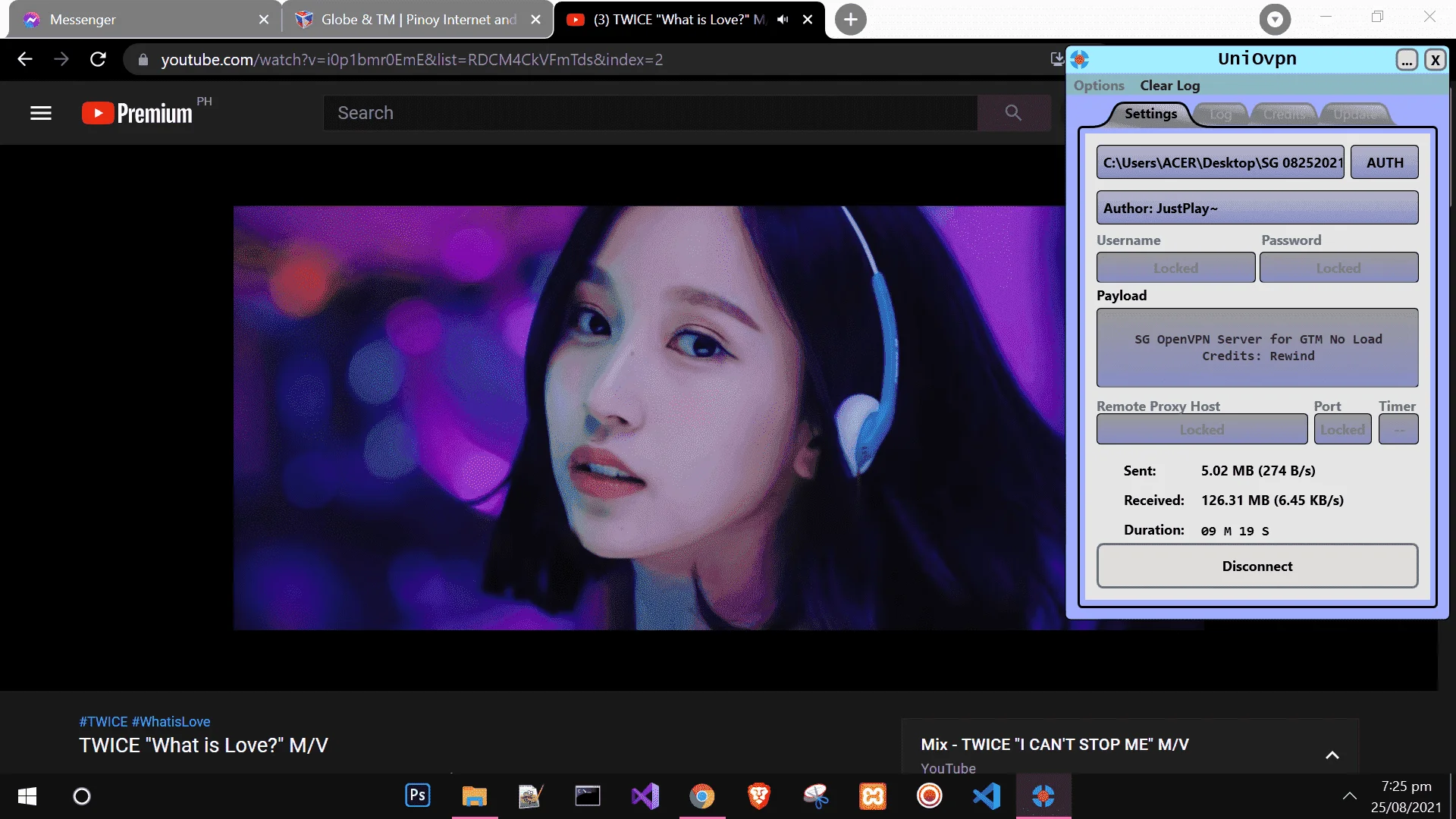Viewport: 1456px width, 819px height.
Task: Open the Update tab in UniOvpn
Action: click(x=1355, y=115)
